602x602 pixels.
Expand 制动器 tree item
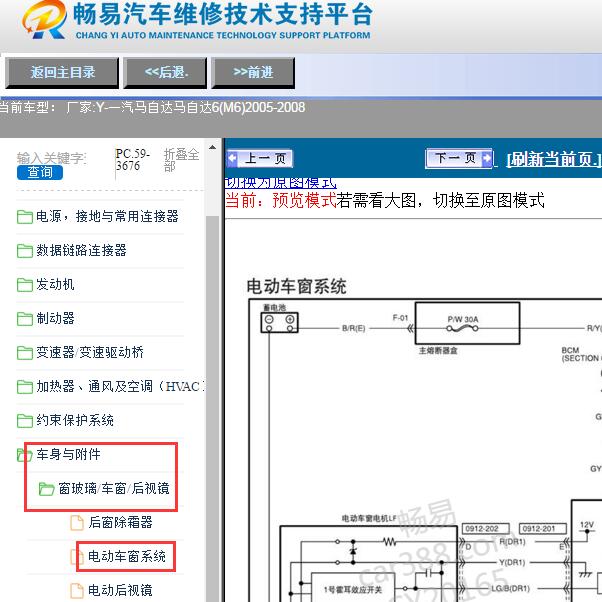point(55,318)
